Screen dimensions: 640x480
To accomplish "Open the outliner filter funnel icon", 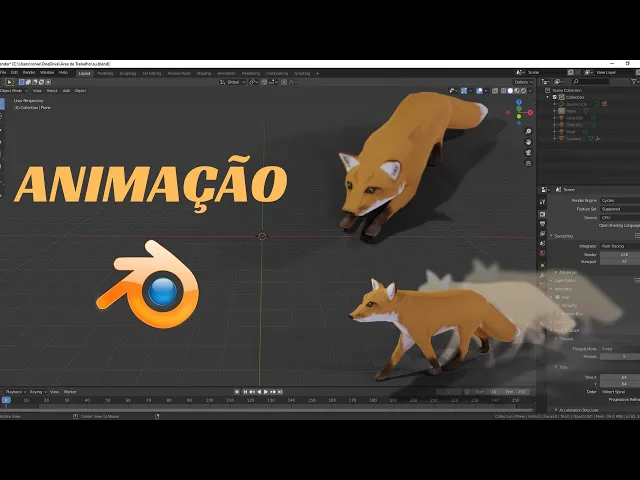I will [634, 82].
